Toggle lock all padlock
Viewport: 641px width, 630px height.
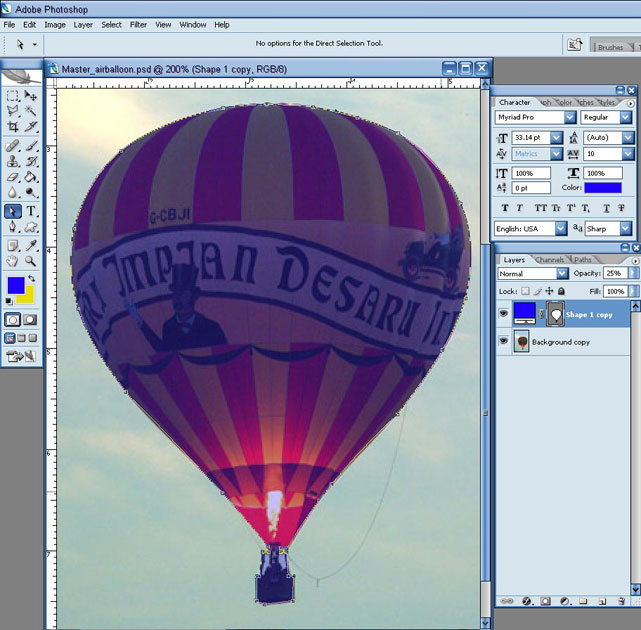coord(561,291)
